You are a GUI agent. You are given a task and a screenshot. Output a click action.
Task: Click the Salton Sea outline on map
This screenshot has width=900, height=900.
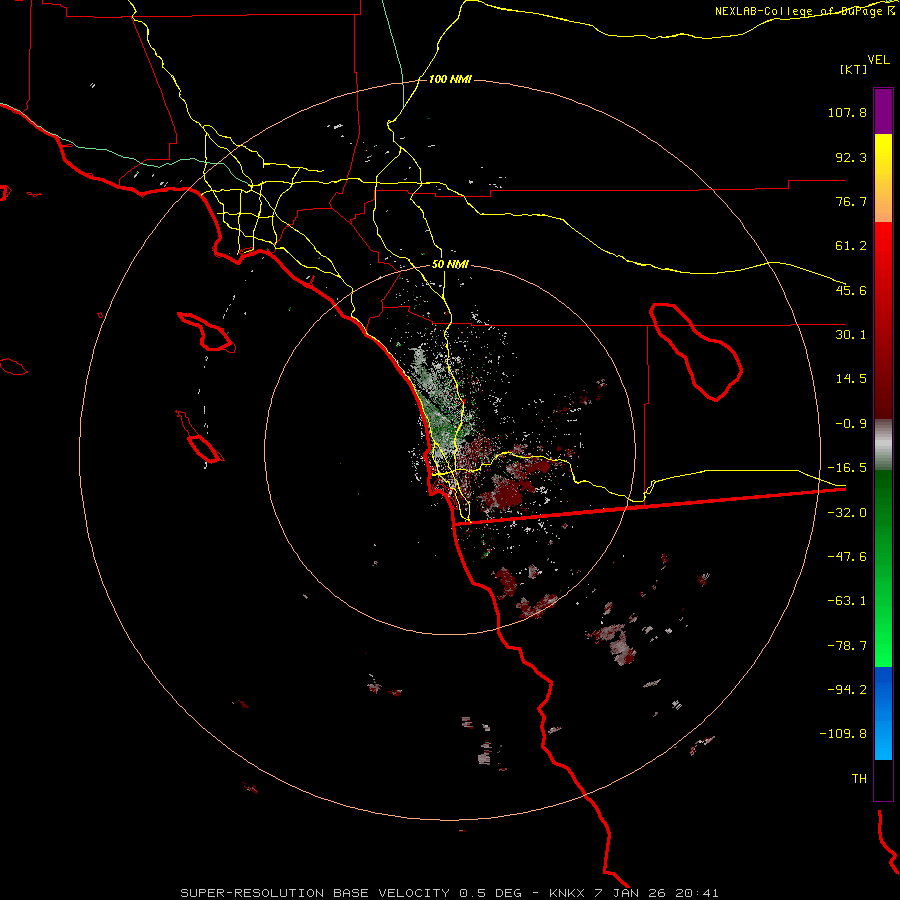click(696, 352)
